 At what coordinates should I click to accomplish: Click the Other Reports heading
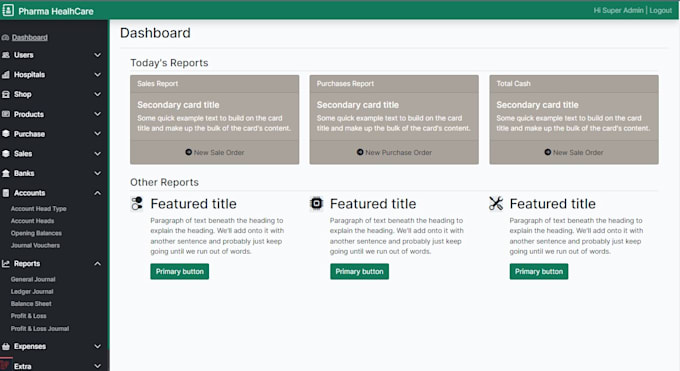(x=164, y=182)
